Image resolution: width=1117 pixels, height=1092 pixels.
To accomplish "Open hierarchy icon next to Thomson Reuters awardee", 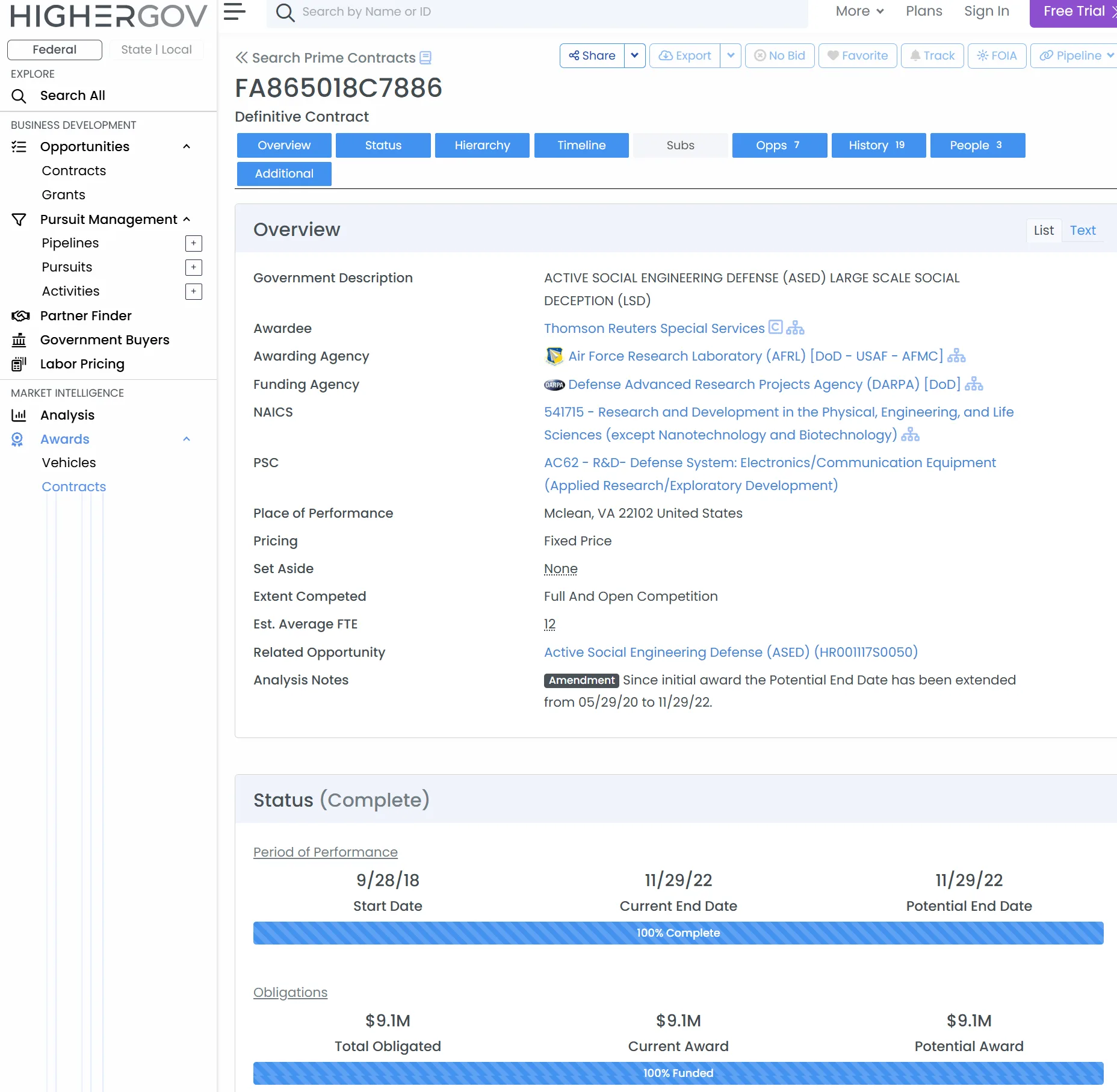I will (x=795, y=328).
